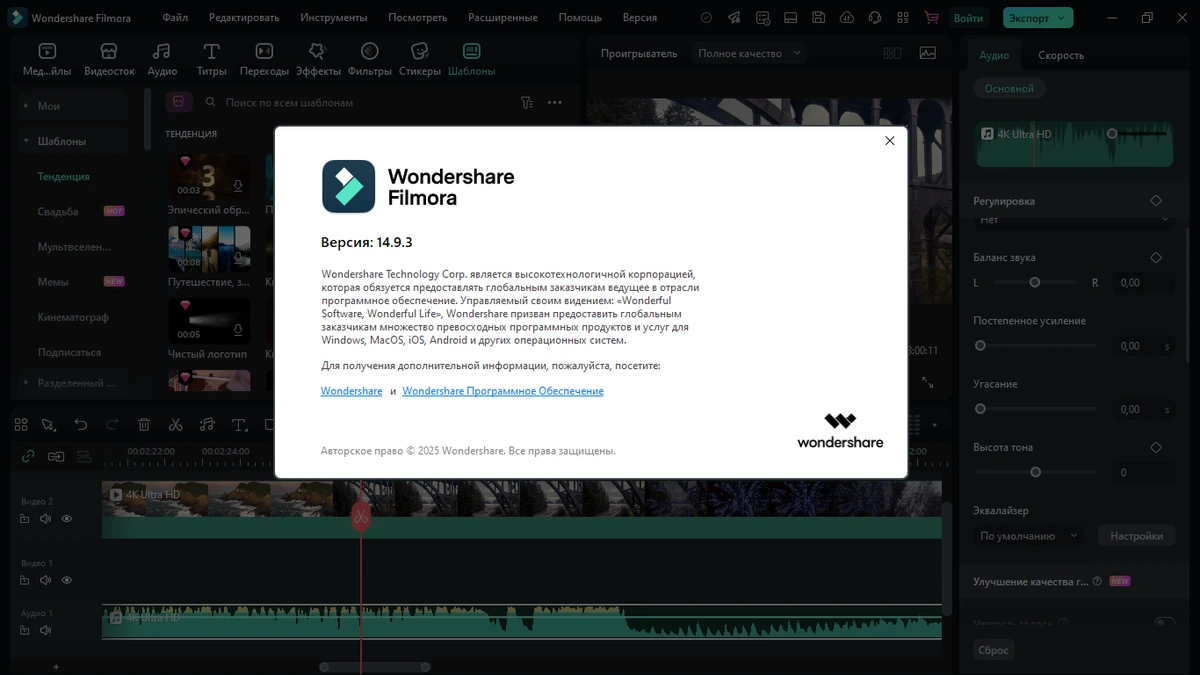
Task: Open the Версия menu
Action: point(640,18)
